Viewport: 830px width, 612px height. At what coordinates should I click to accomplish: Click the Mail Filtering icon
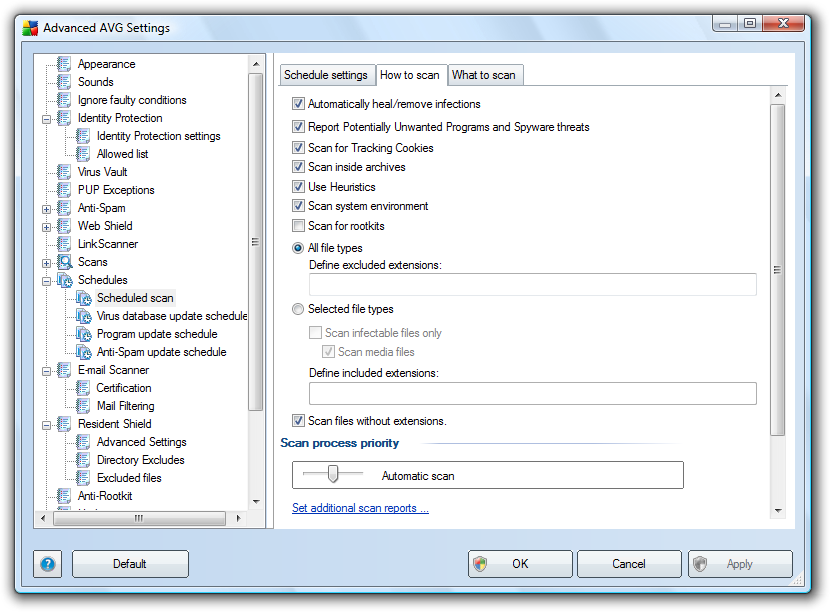click(x=83, y=406)
